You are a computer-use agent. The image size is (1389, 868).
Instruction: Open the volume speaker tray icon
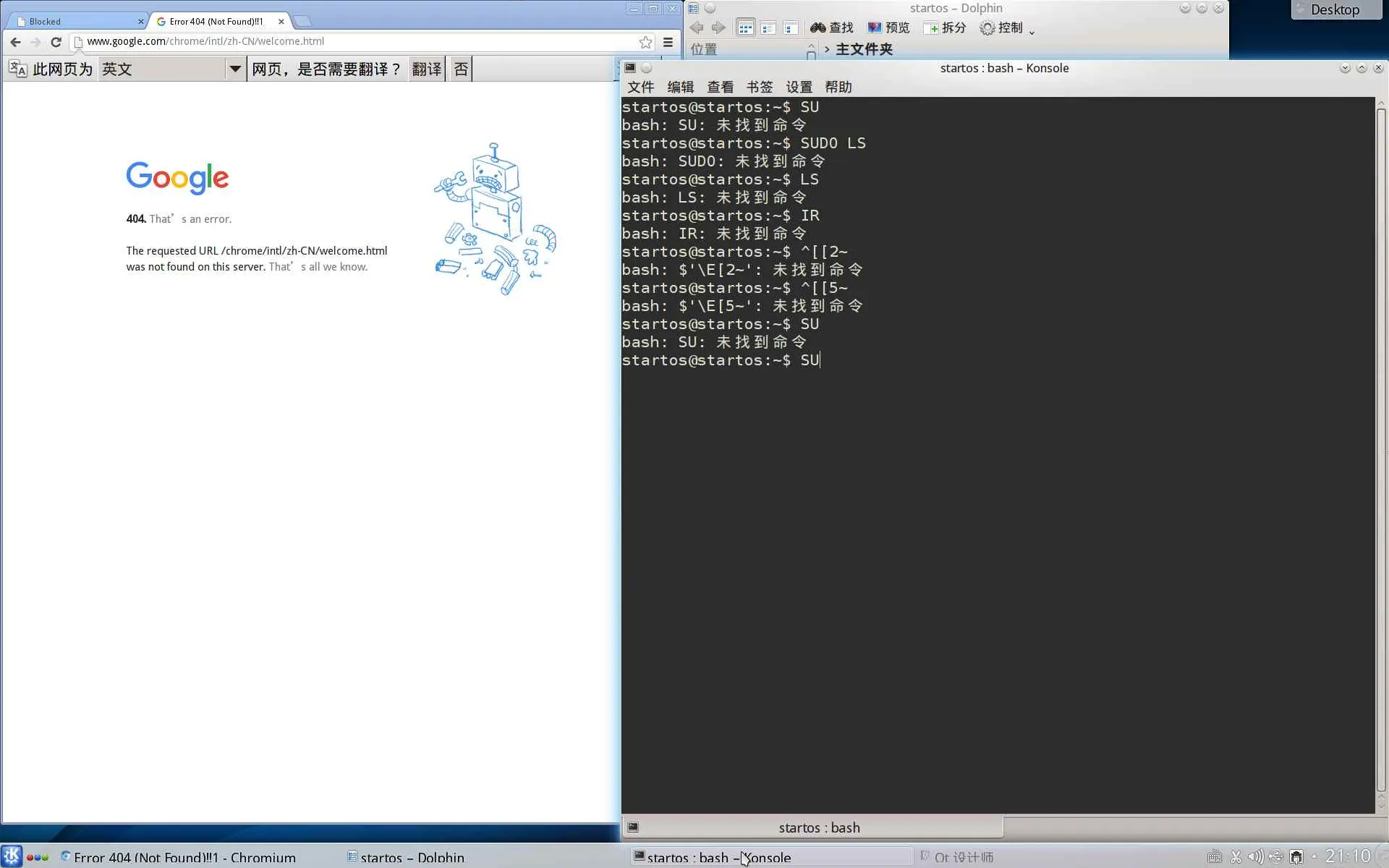1255,856
